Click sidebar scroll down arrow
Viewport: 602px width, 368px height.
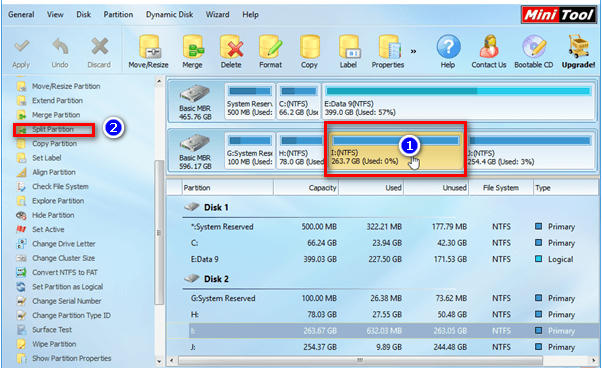pos(159,361)
